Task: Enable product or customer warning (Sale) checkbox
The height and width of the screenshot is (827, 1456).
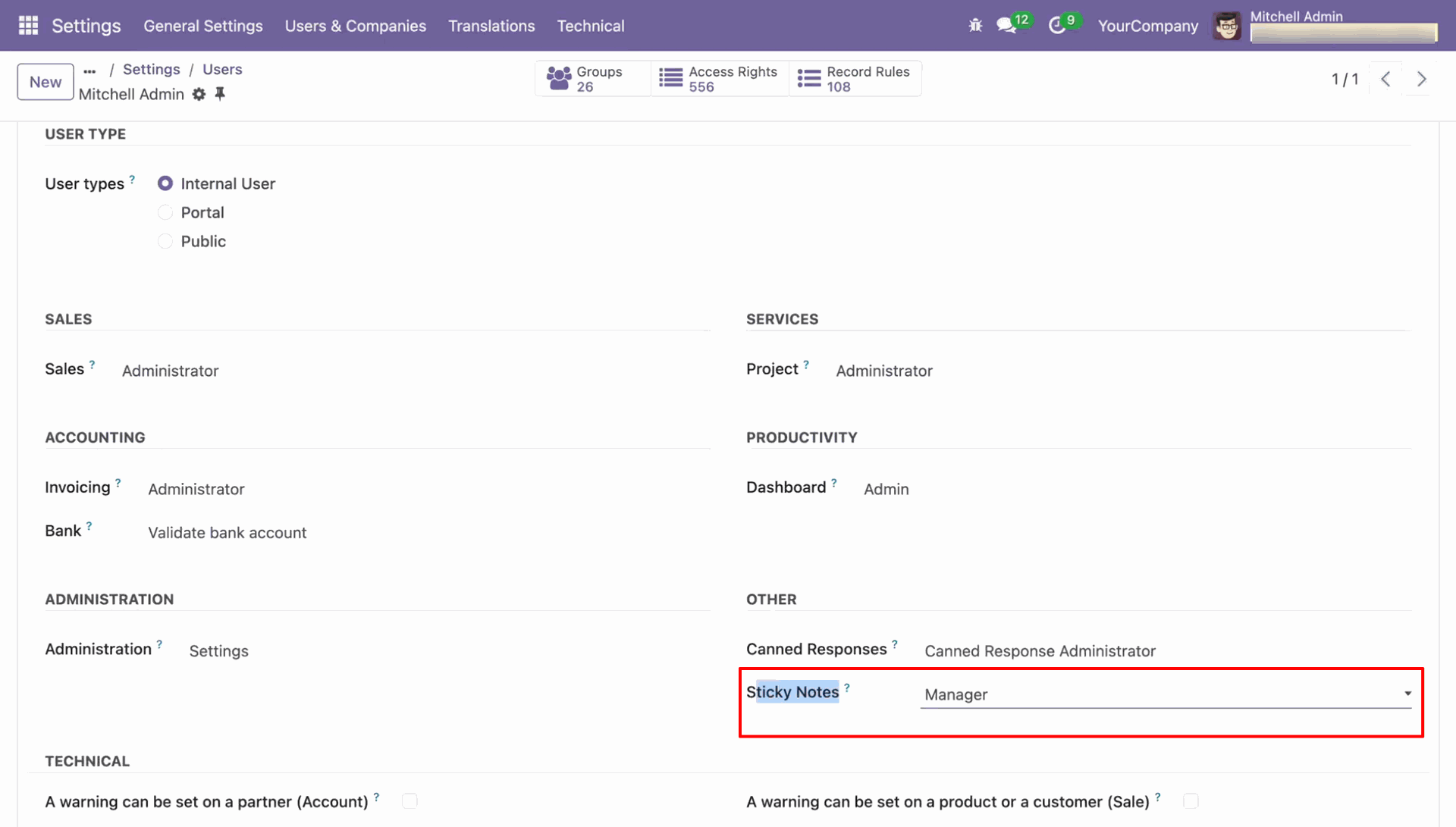Action: (1191, 801)
